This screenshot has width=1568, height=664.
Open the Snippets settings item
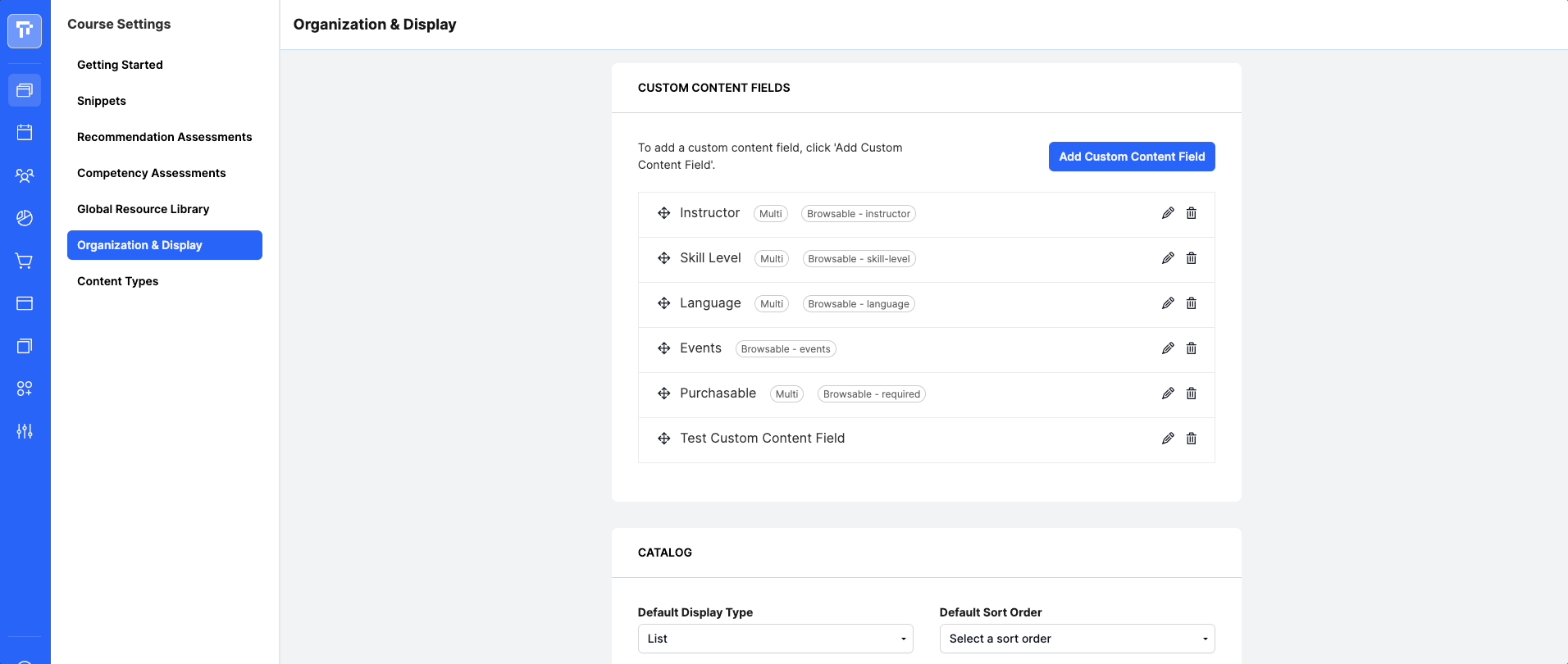point(102,101)
